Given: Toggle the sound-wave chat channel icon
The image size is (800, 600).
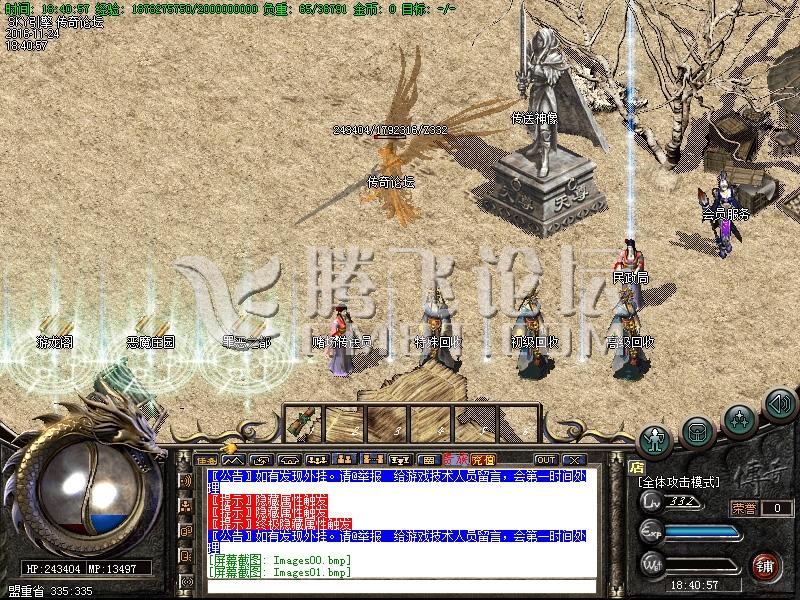Looking at the screenshot, I should 186,481.
